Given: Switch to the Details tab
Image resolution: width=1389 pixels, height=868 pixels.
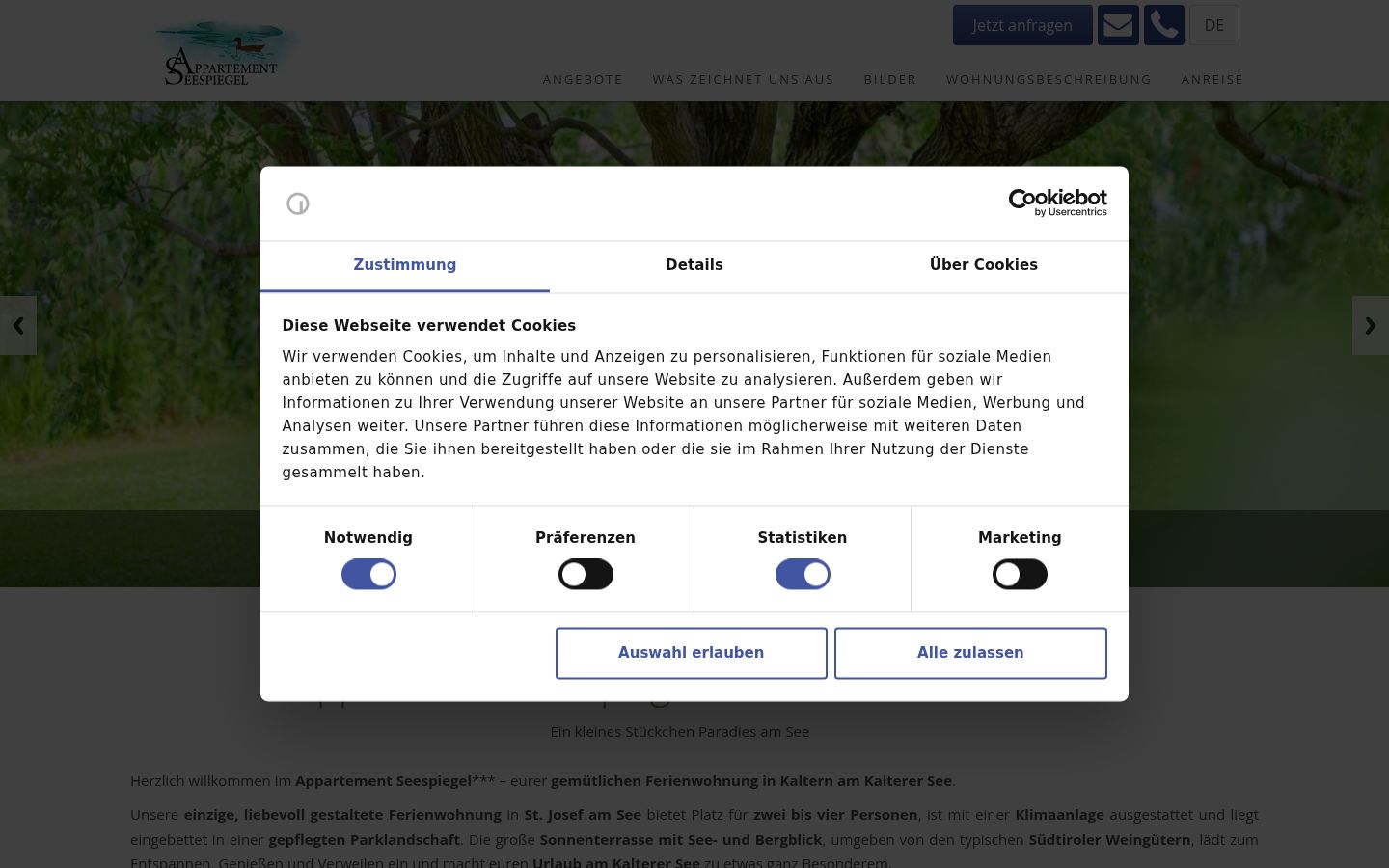Looking at the screenshot, I should (x=694, y=265).
